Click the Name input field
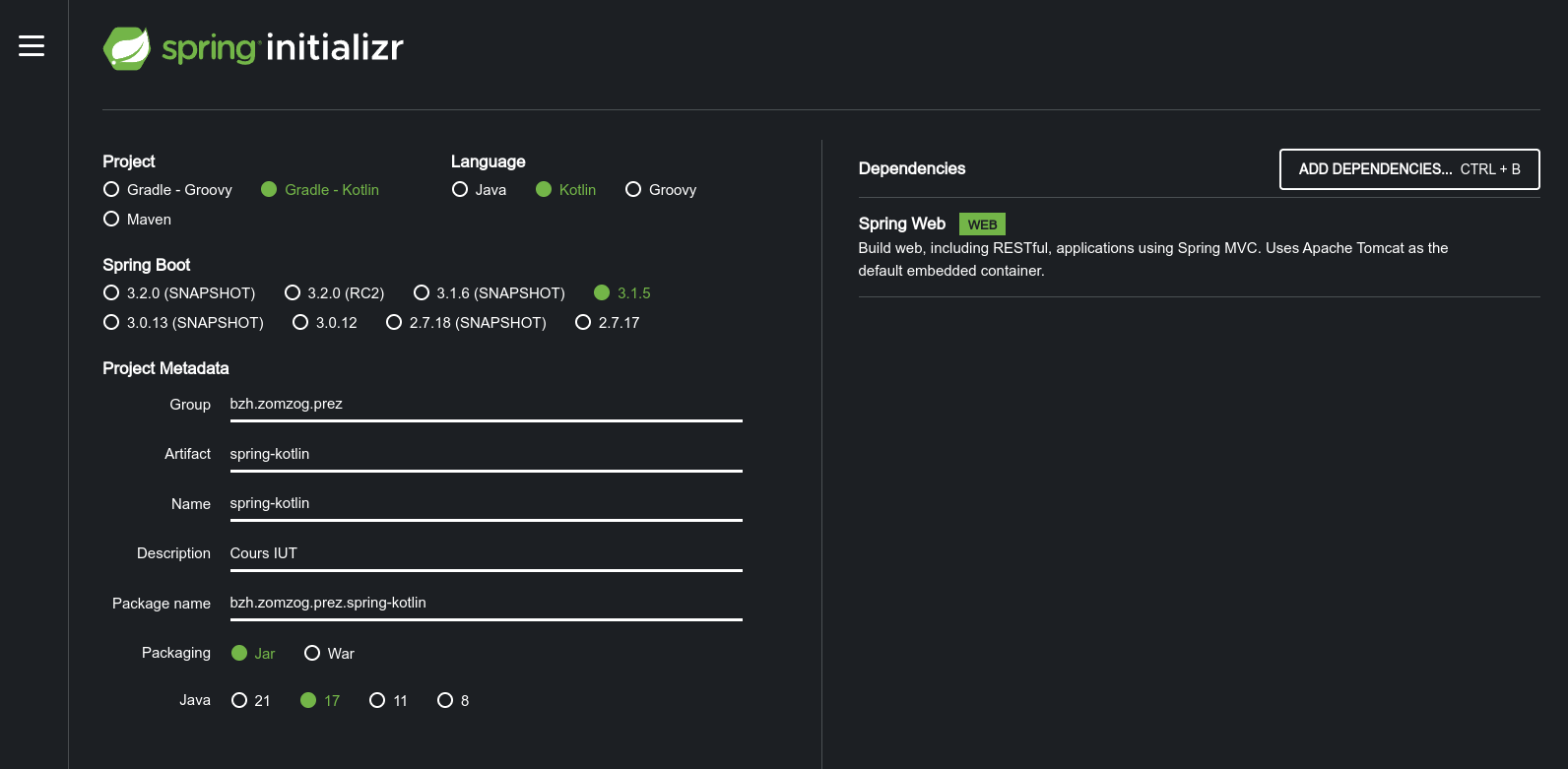The width and height of the screenshot is (1568, 769). 486,503
